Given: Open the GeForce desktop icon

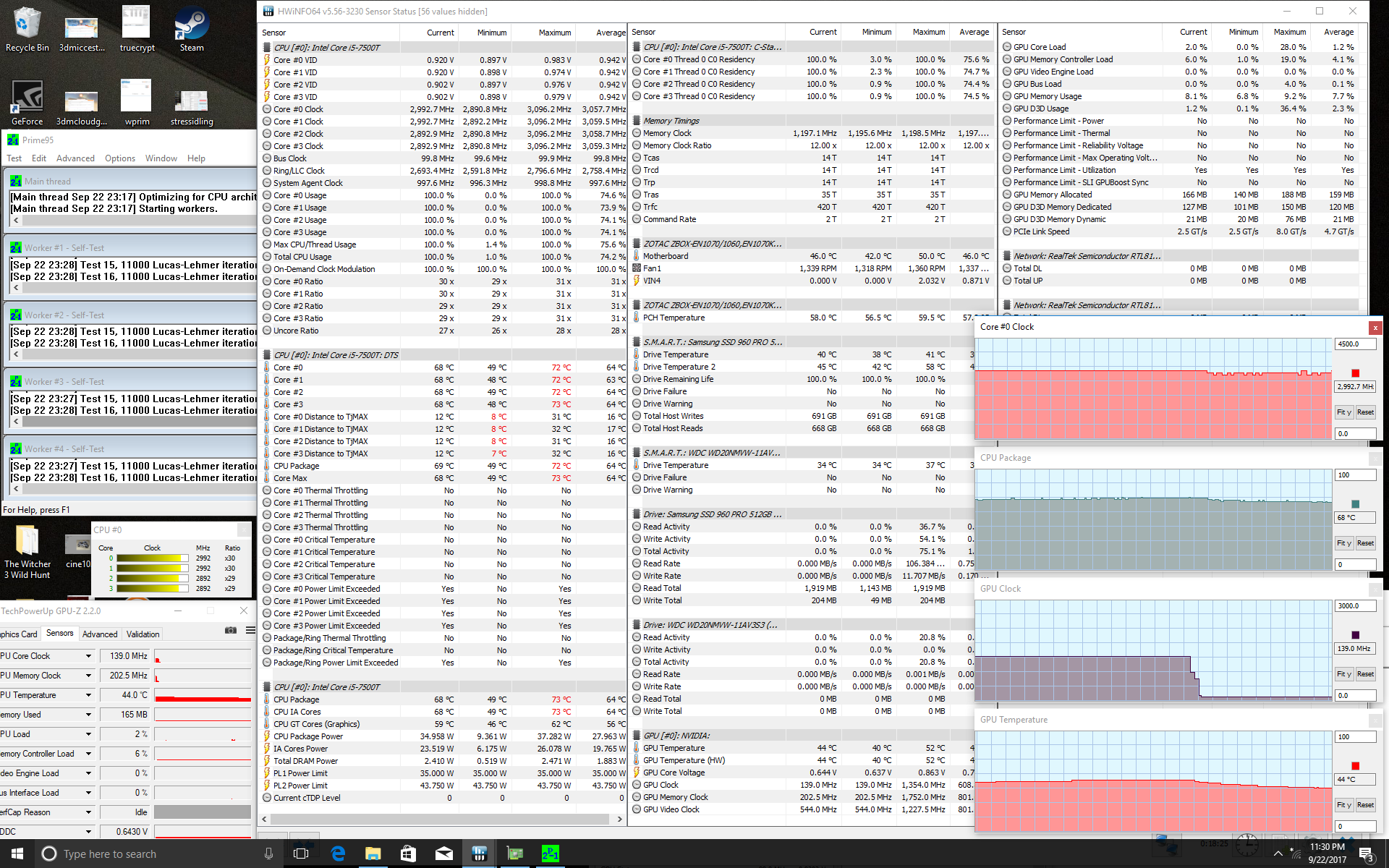Looking at the screenshot, I should [27, 103].
